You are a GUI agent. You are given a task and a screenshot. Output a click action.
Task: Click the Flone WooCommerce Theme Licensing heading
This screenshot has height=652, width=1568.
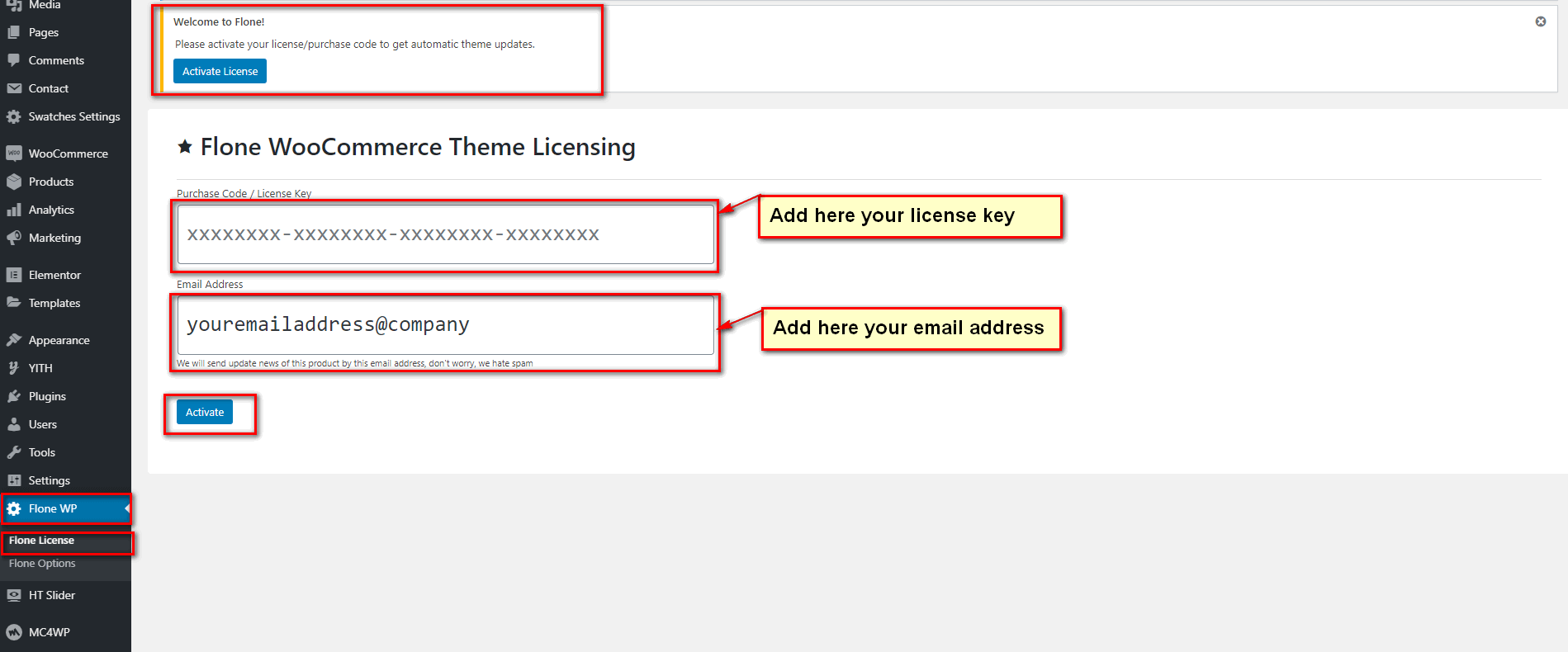click(x=418, y=147)
